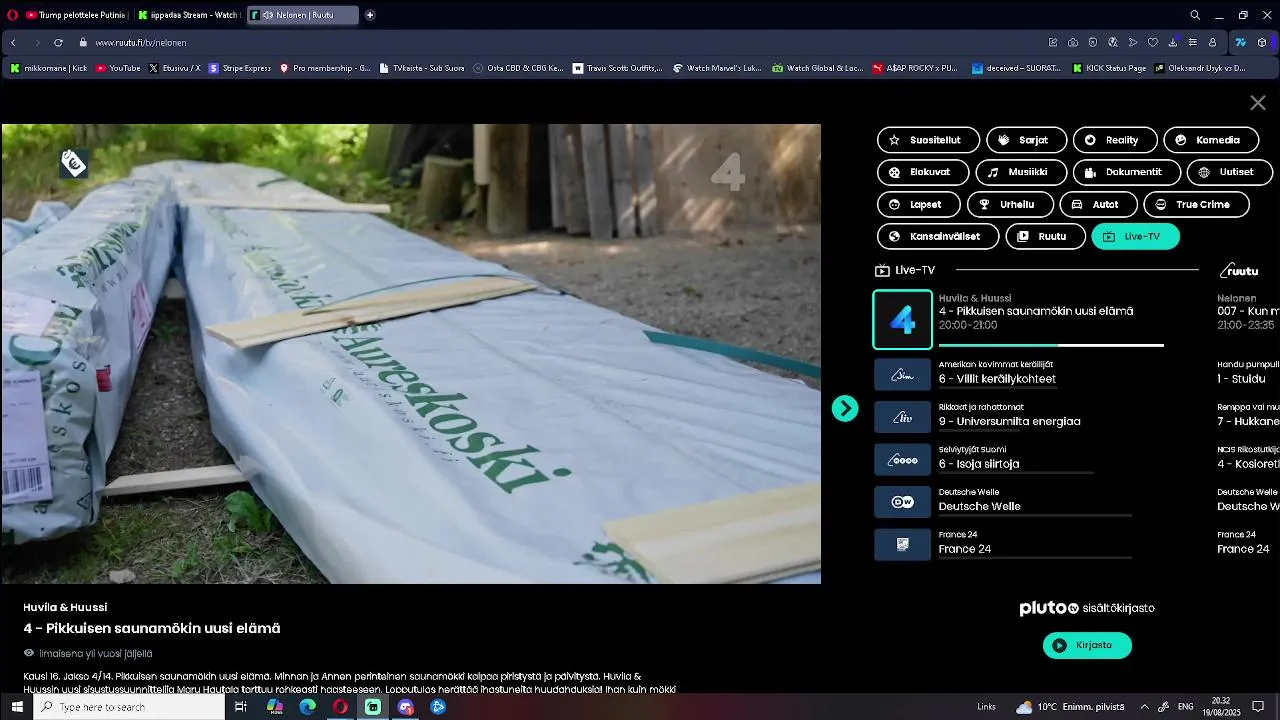Click the teal next arrow beside video
Screen dimensions: 1280x720
pyautogui.click(x=845, y=408)
